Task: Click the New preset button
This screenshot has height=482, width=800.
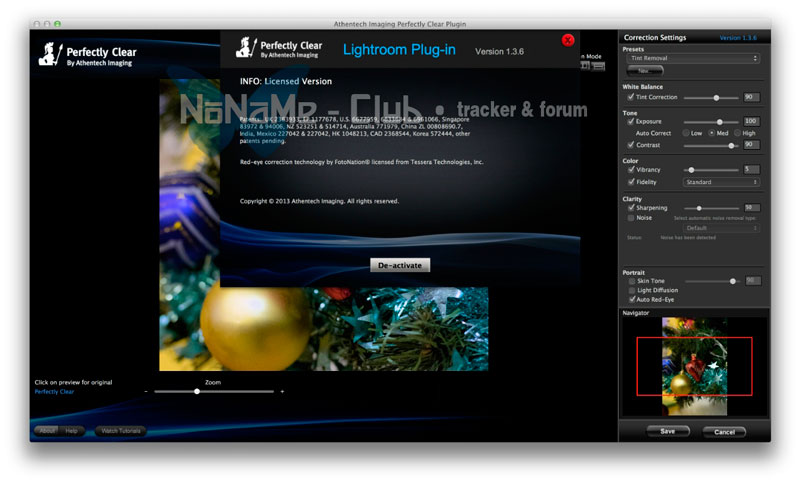Action: (645, 71)
